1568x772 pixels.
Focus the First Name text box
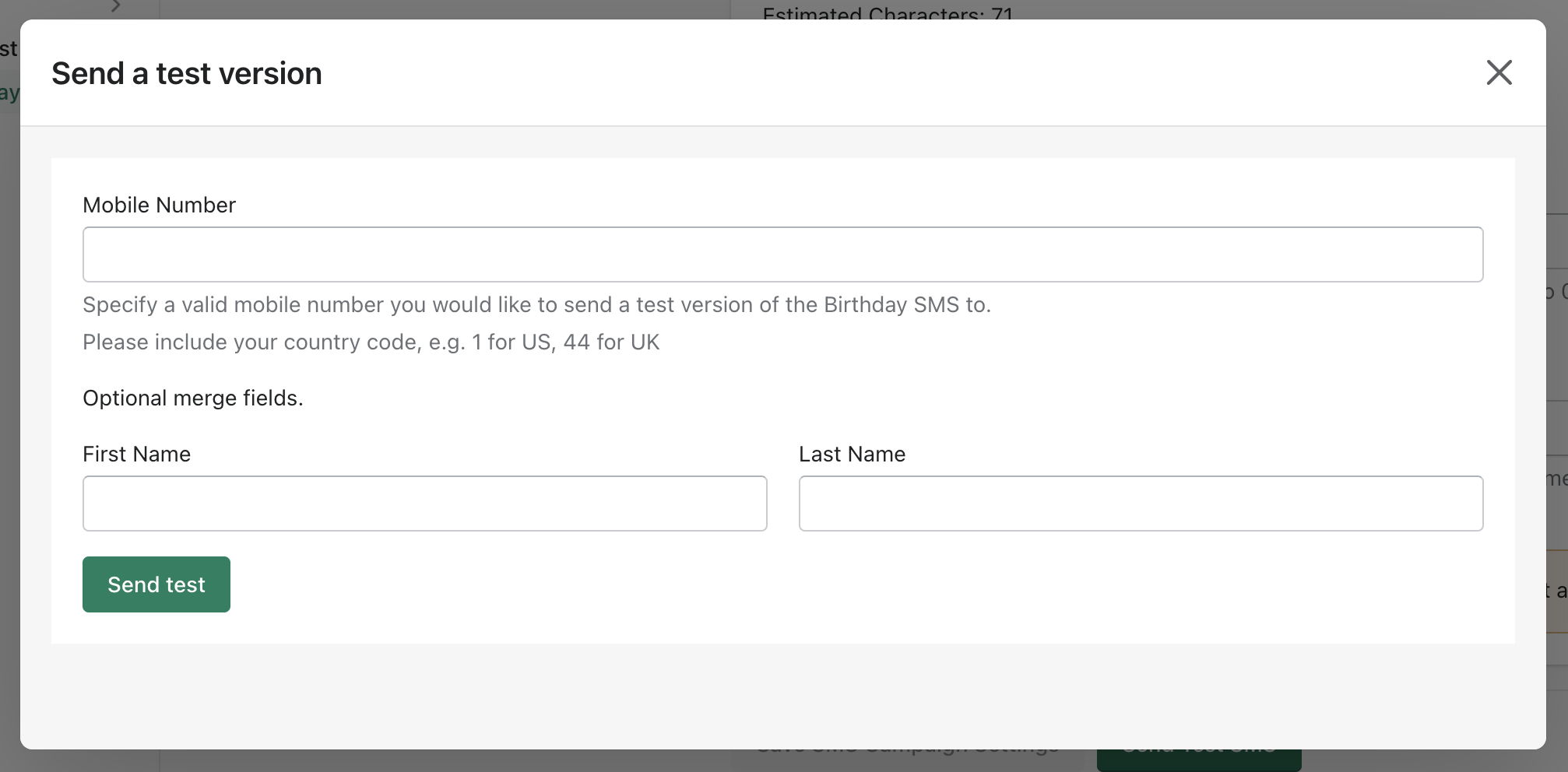click(x=424, y=504)
